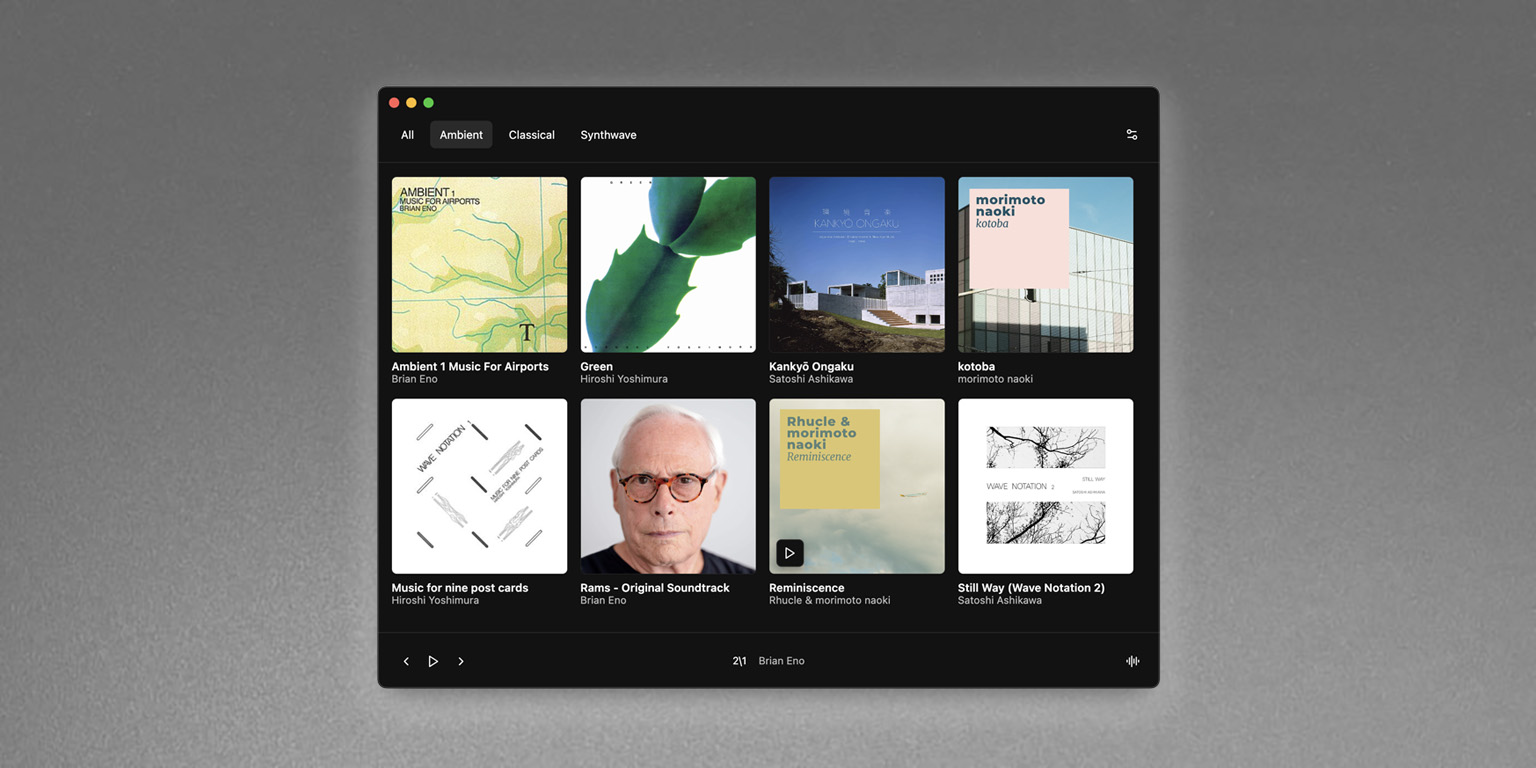Screen dimensions: 1536x768
Task: Open Green by Hiroshi Yoshimura
Action: pyautogui.click(x=668, y=264)
